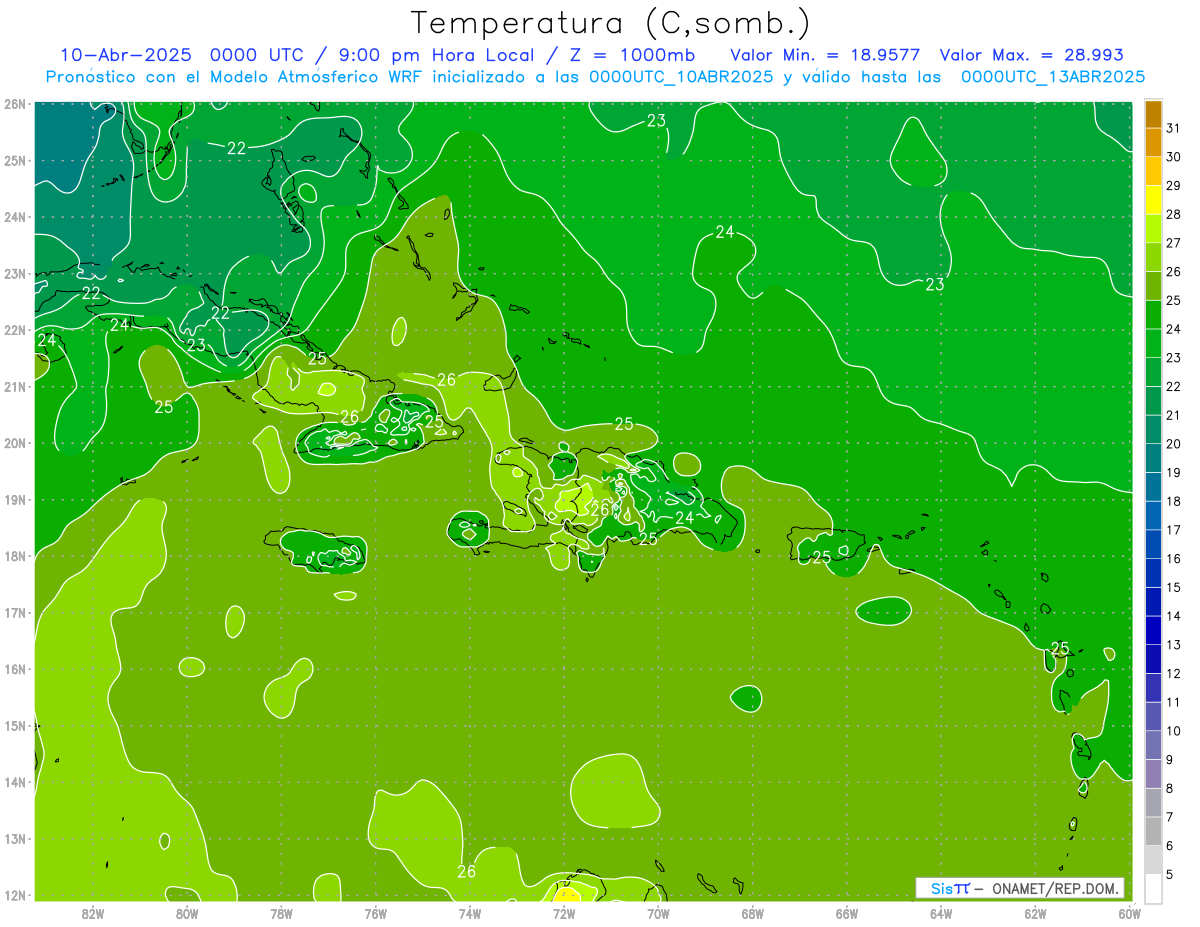Viewport: 1200px width, 927px height.
Task: Click the 15N latitude axis label
Action: click(x=14, y=726)
